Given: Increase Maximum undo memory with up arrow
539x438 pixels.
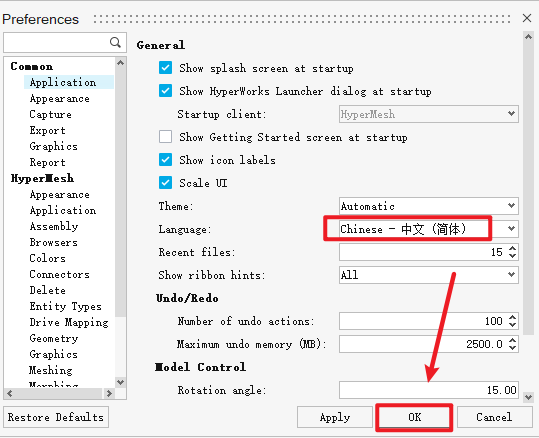Looking at the screenshot, I should click(x=512, y=340).
